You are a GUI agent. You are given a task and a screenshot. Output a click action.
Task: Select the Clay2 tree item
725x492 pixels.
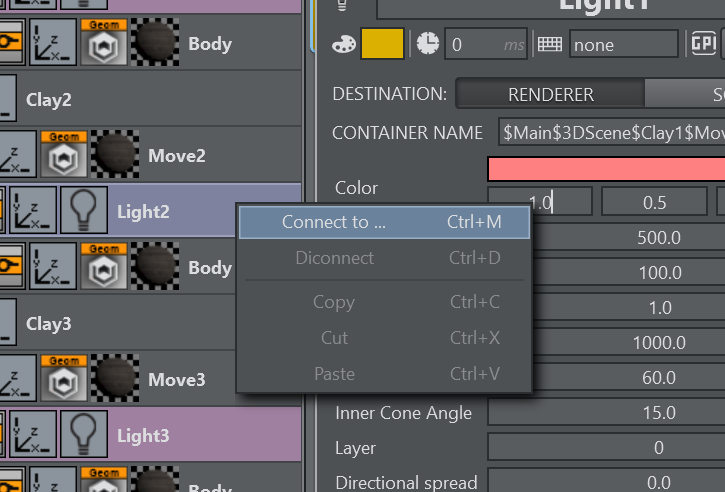[x=49, y=100]
